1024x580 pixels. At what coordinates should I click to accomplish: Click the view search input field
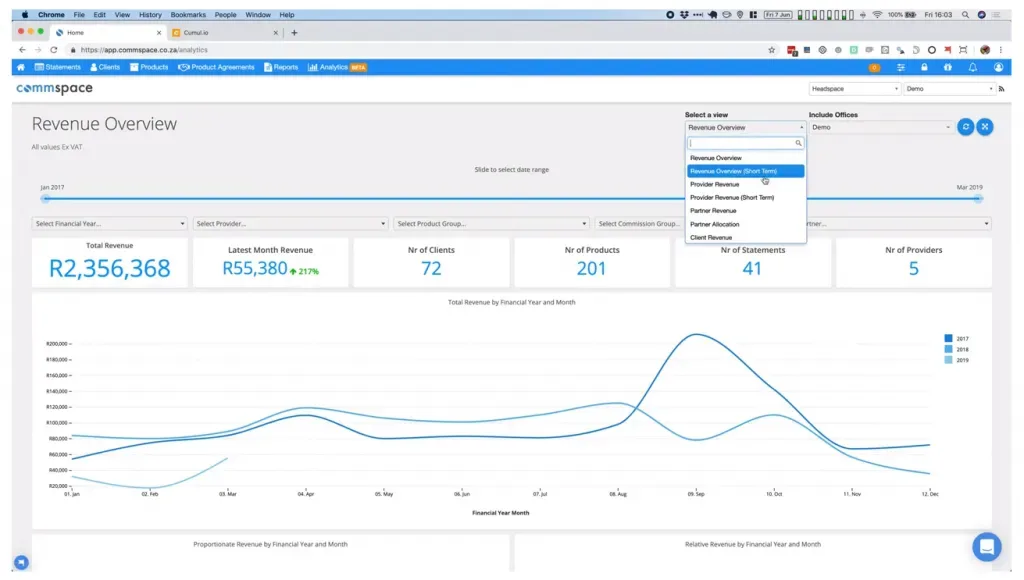click(x=745, y=143)
